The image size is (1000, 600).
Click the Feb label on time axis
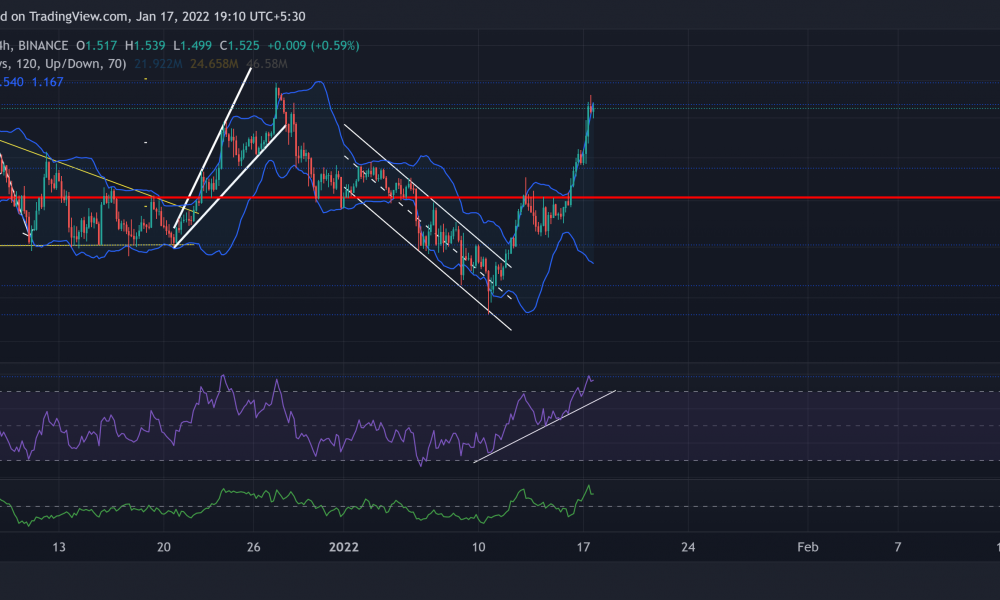(x=808, y=547)
